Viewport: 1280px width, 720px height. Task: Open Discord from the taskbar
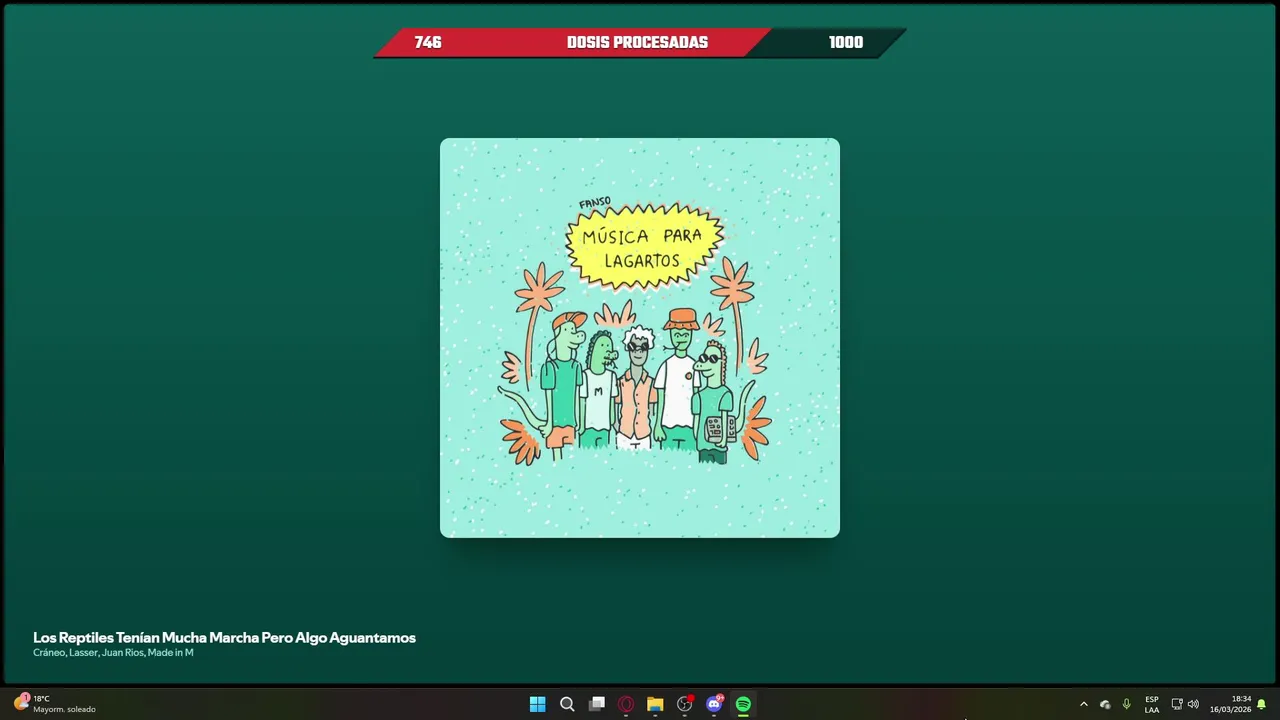click(714, 704)
